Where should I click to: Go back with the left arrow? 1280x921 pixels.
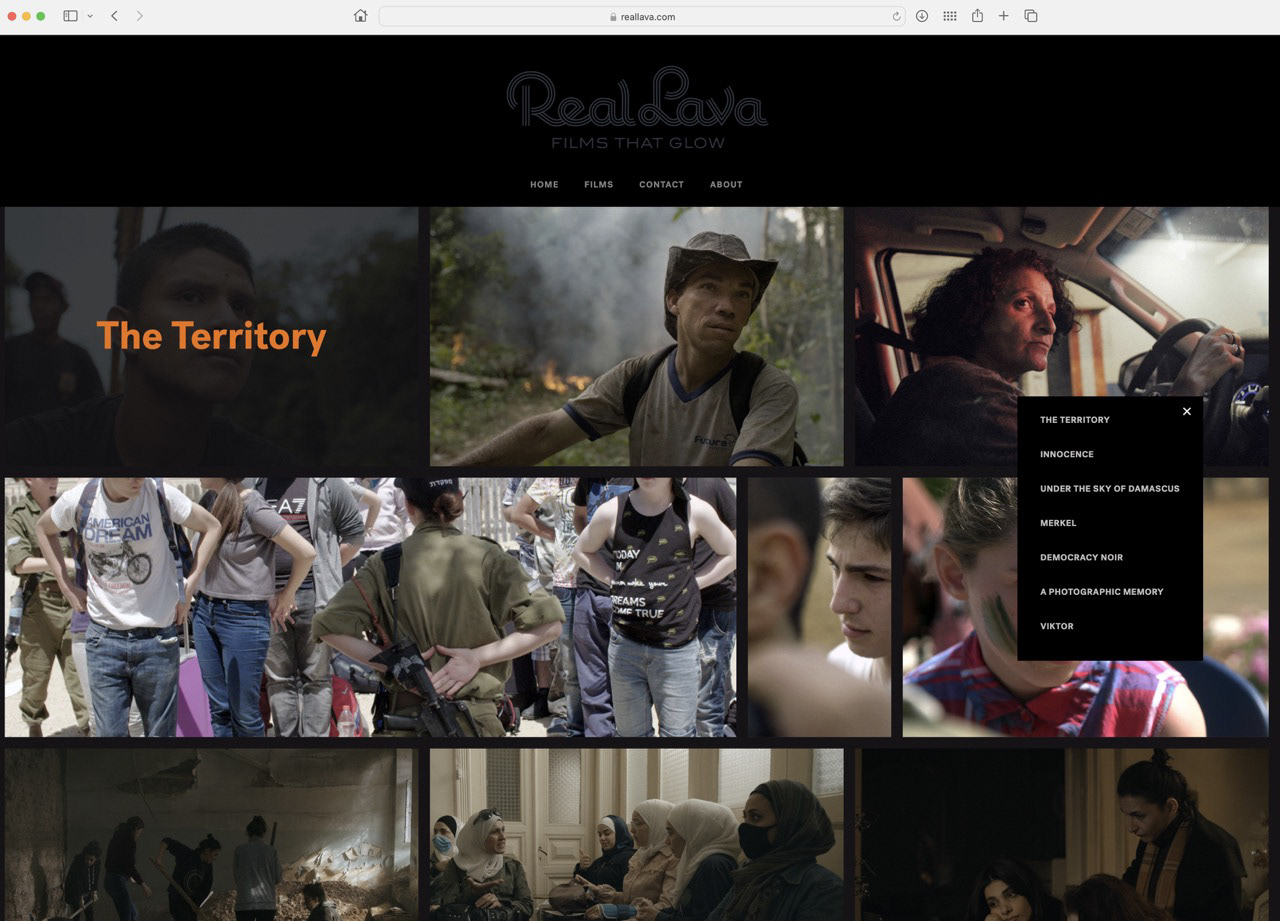(x=114, y=16)
